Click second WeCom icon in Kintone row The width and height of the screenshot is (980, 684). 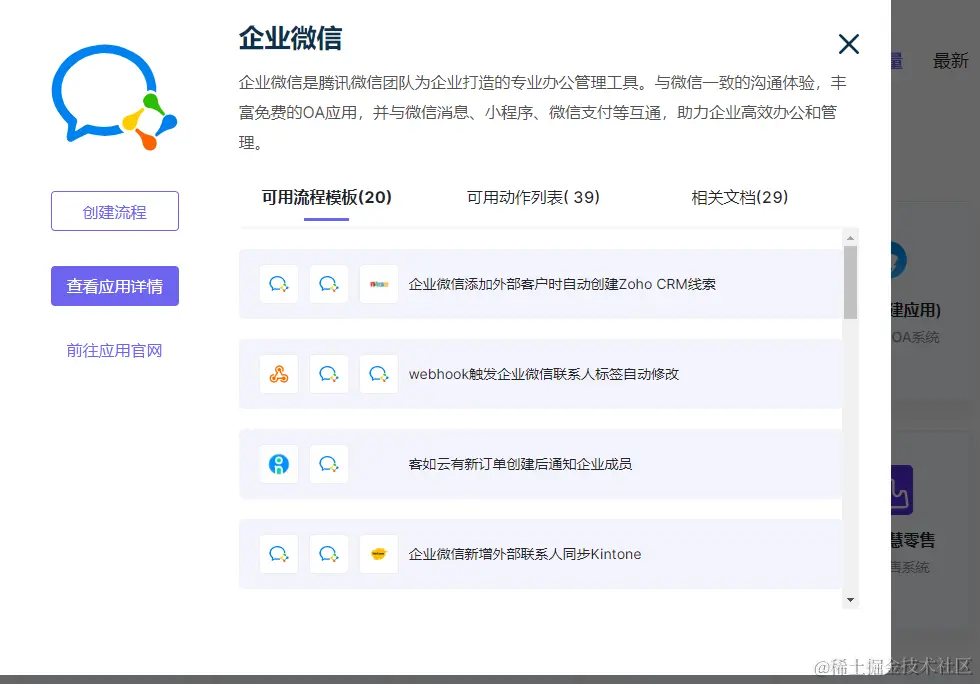click(x=329, y=554)
